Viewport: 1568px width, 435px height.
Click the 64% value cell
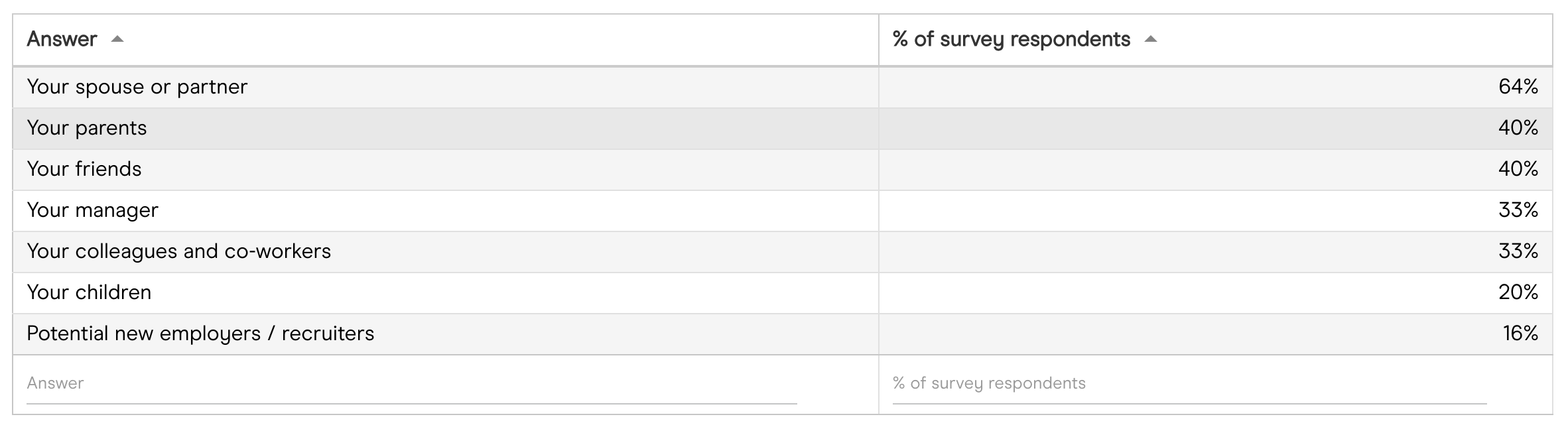click(1518, 87)
